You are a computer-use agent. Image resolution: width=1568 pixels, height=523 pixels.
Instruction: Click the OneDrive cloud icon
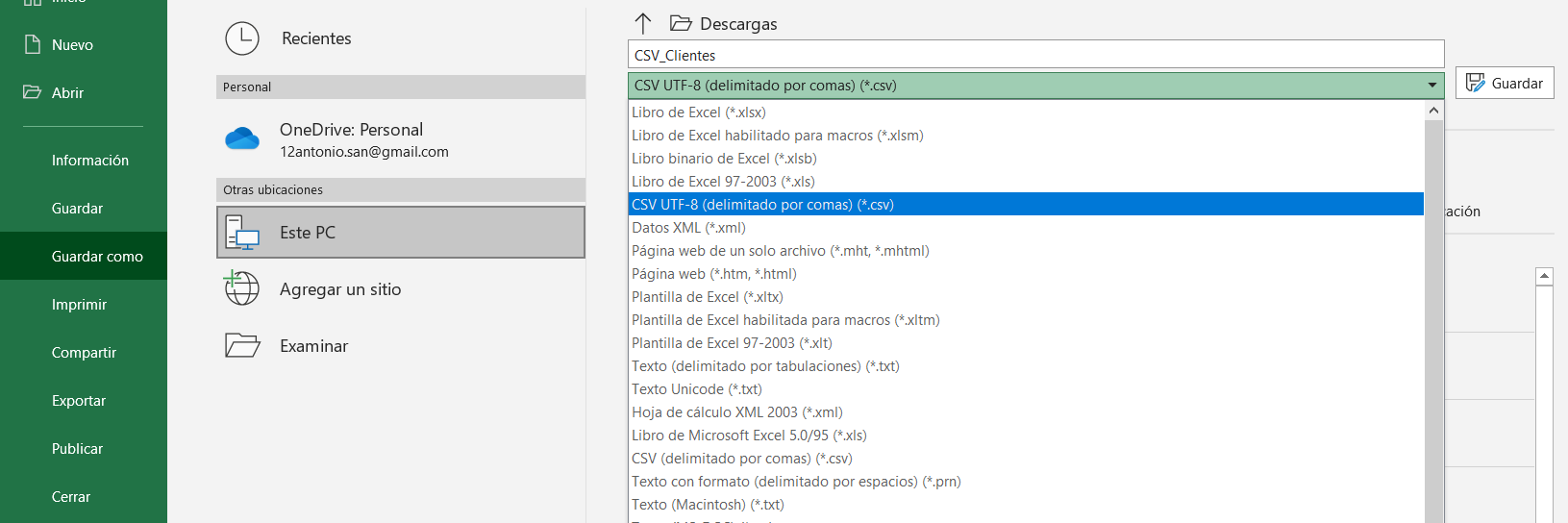coord(242,139)
